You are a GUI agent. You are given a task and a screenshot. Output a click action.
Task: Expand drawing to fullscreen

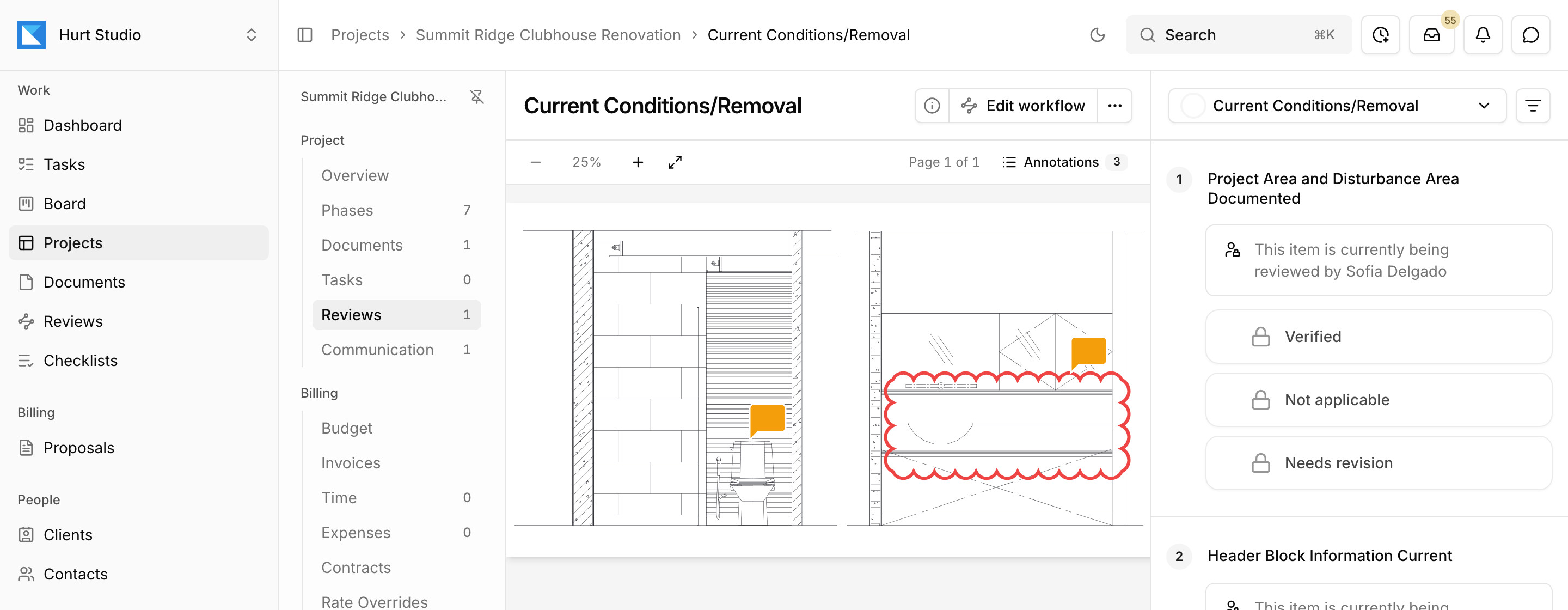675,162
